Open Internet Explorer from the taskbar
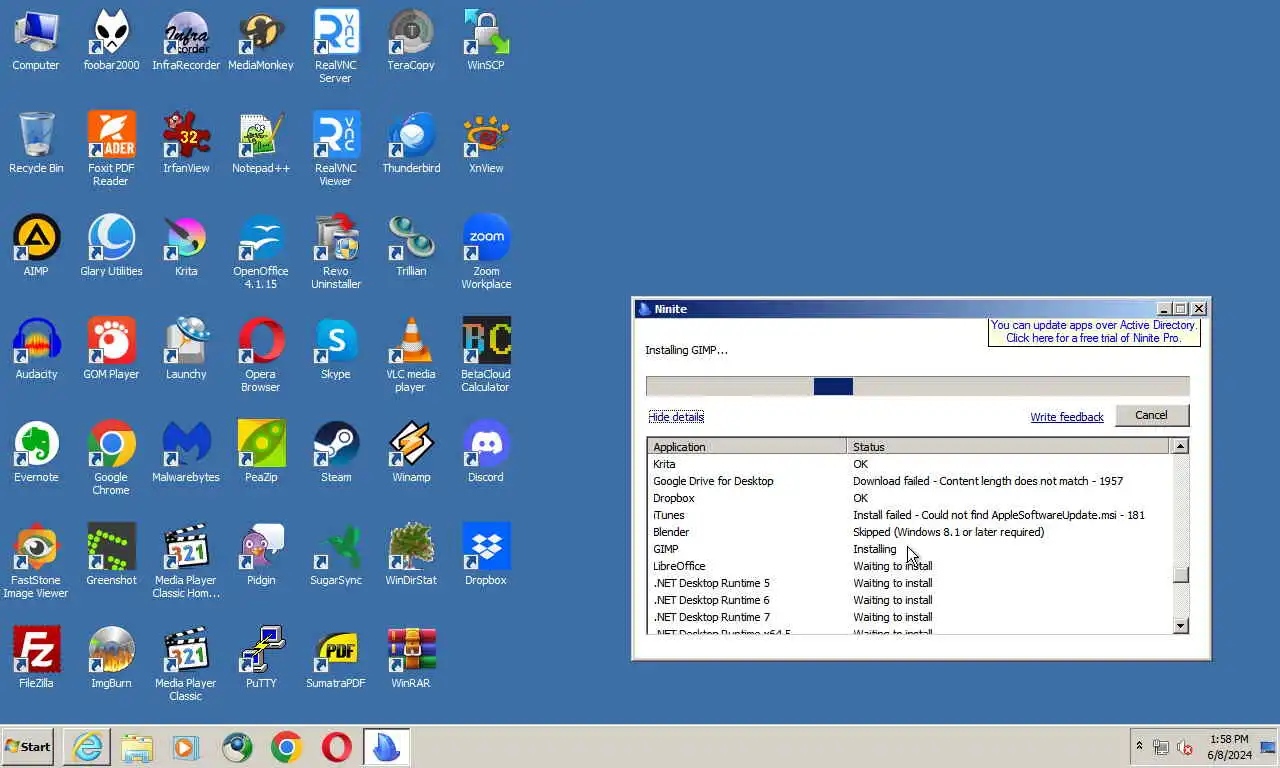This screenshot has width=1280, height=768. (x=87, y=747)
